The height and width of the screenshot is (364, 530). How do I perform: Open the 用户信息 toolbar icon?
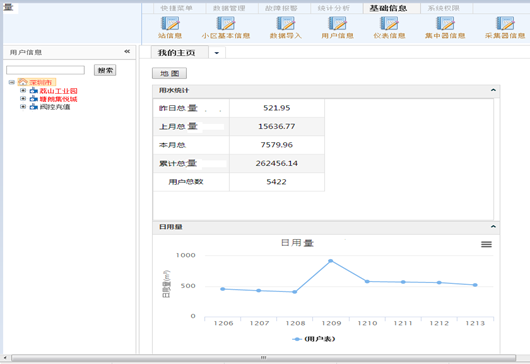337,24
